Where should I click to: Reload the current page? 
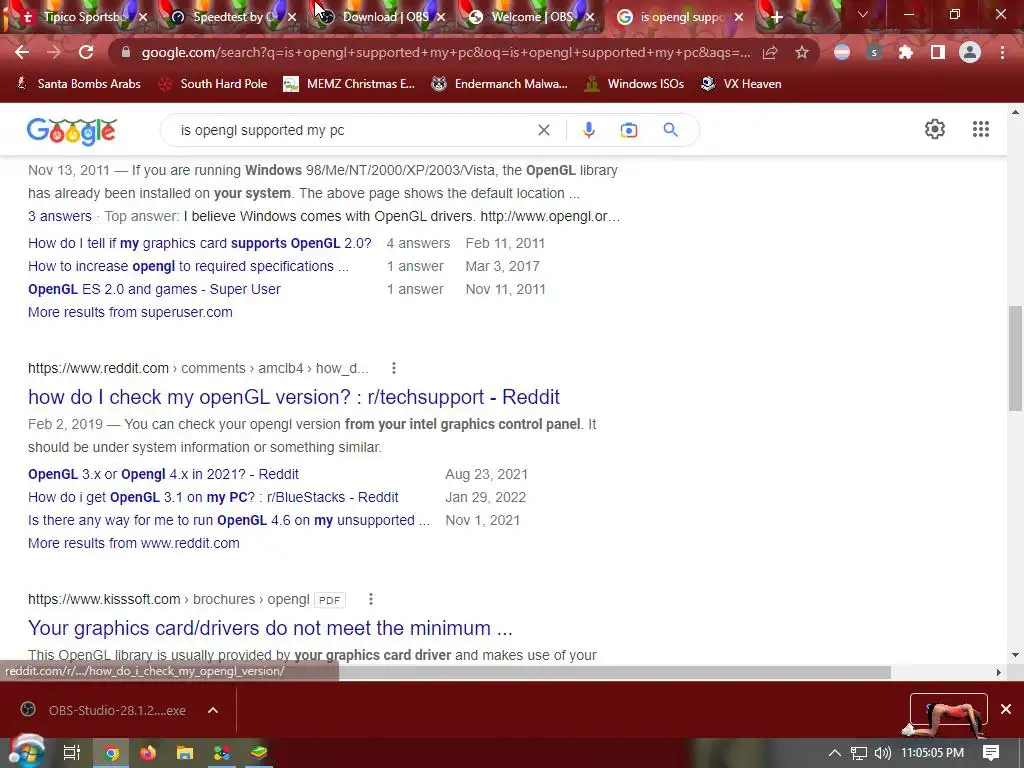pyautogui.click(x=86, y=52)
